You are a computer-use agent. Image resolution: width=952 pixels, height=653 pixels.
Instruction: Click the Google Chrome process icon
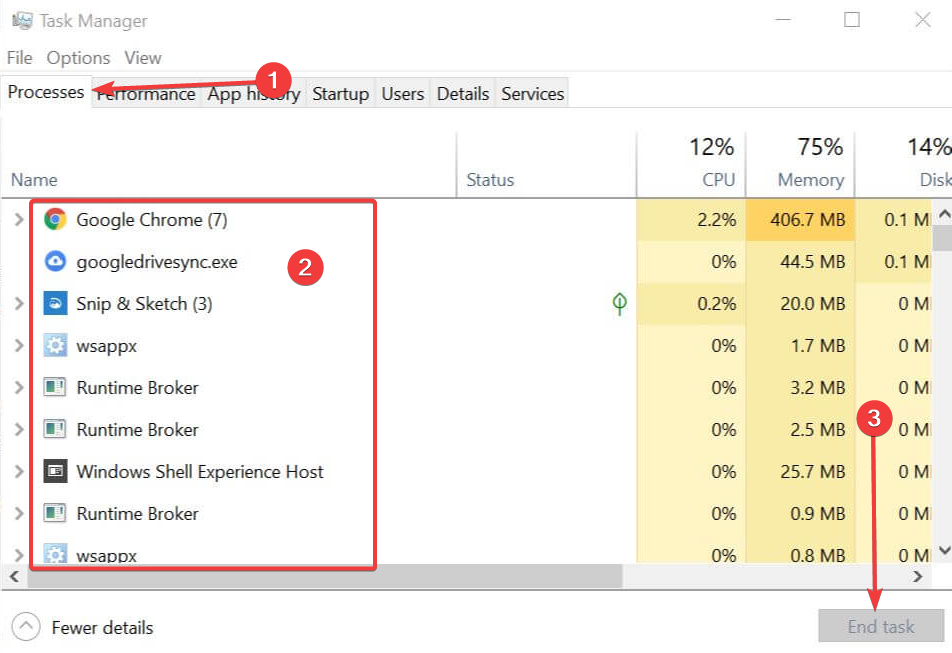point(55,219)
